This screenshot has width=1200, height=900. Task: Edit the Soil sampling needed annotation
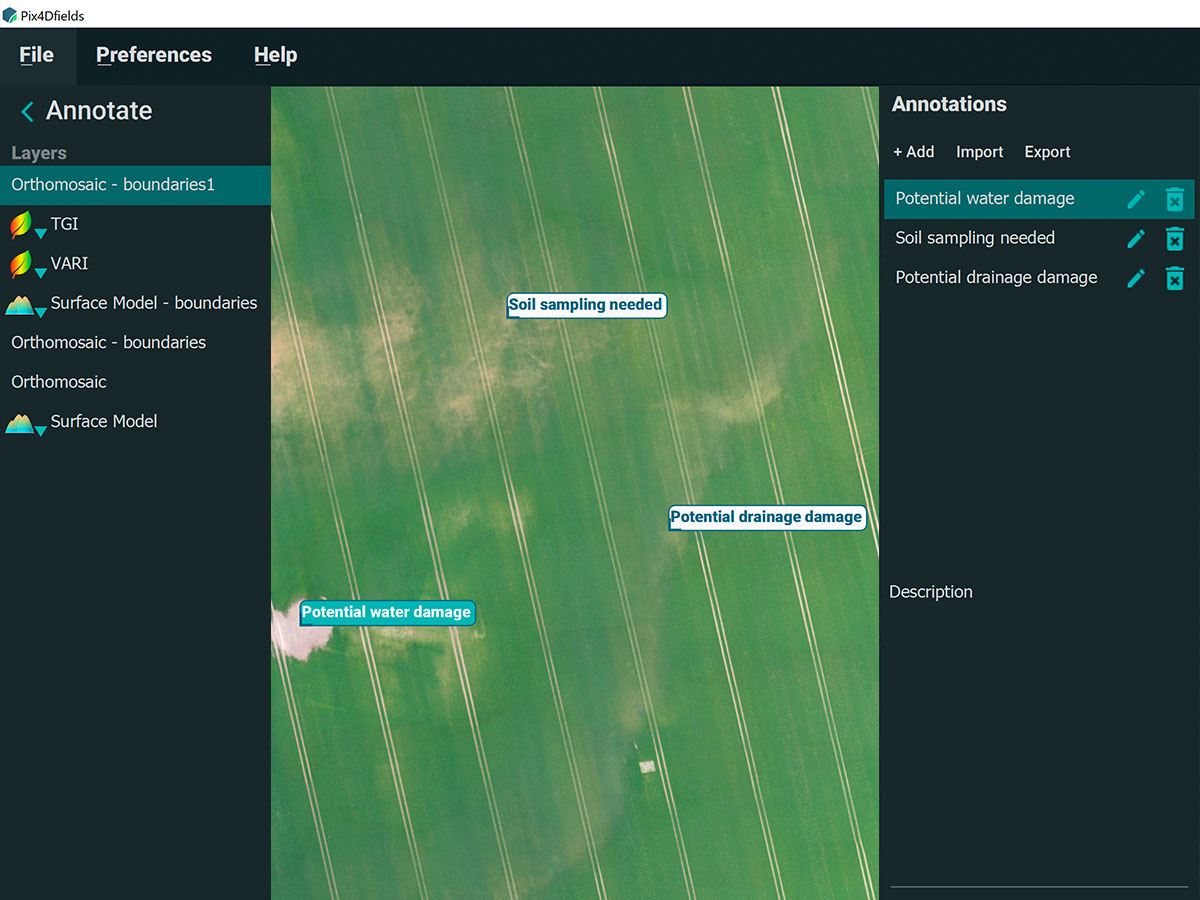[1135, 238]
